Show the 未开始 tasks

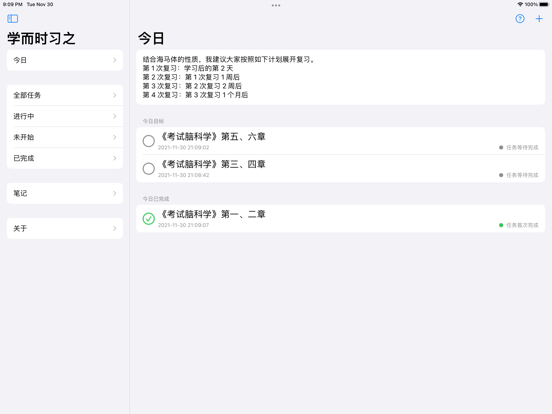[x=65, y=137]
